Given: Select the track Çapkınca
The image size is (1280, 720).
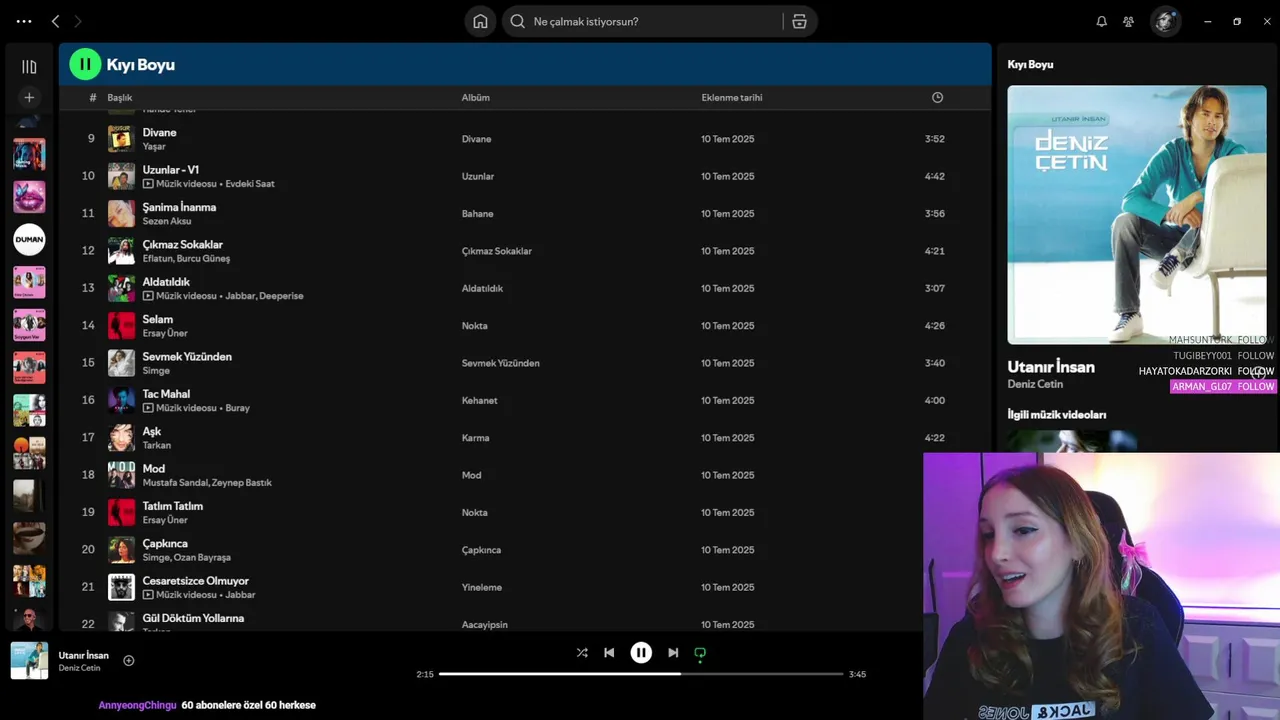Looking at the screenshot, I should [x=165, y=543].
